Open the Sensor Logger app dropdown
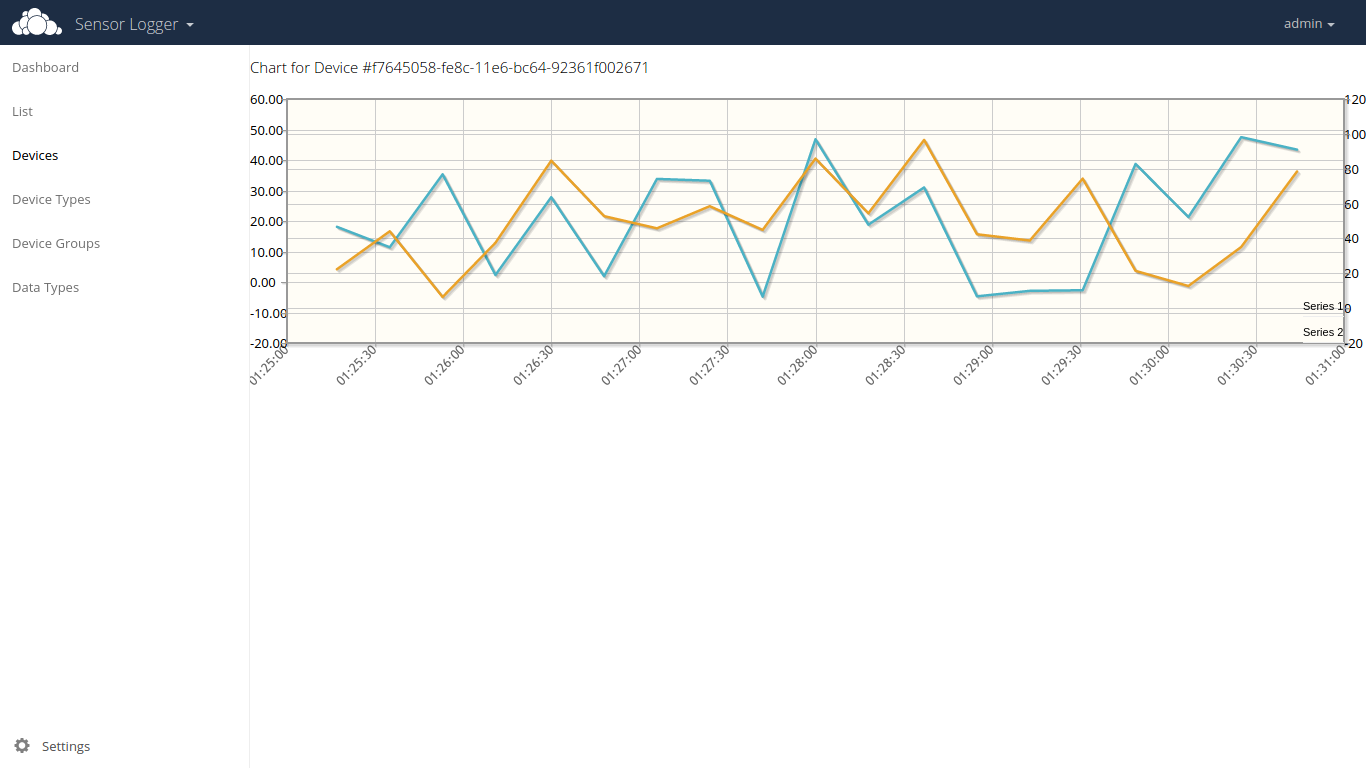The width and height of the screenshot is (1366, 768). pyautogui.click(x=134, y=24)
